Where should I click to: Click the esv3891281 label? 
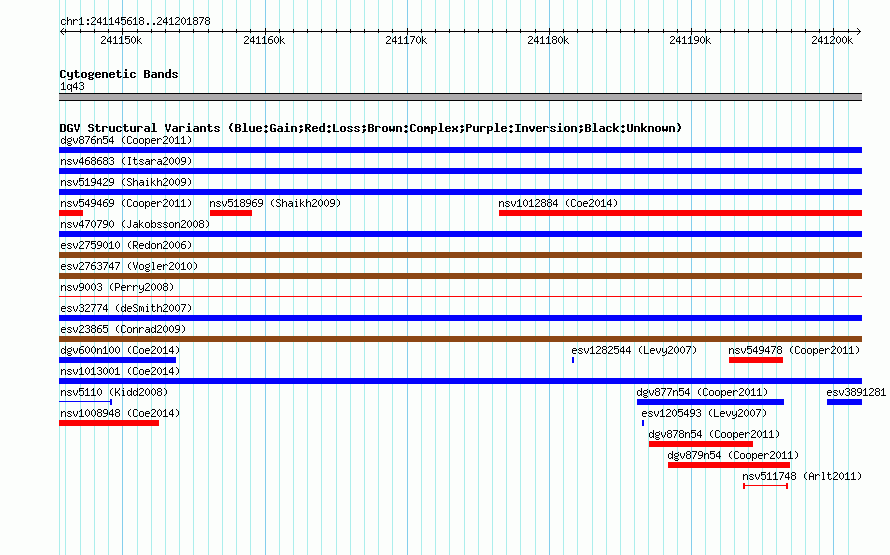point(856,392)
